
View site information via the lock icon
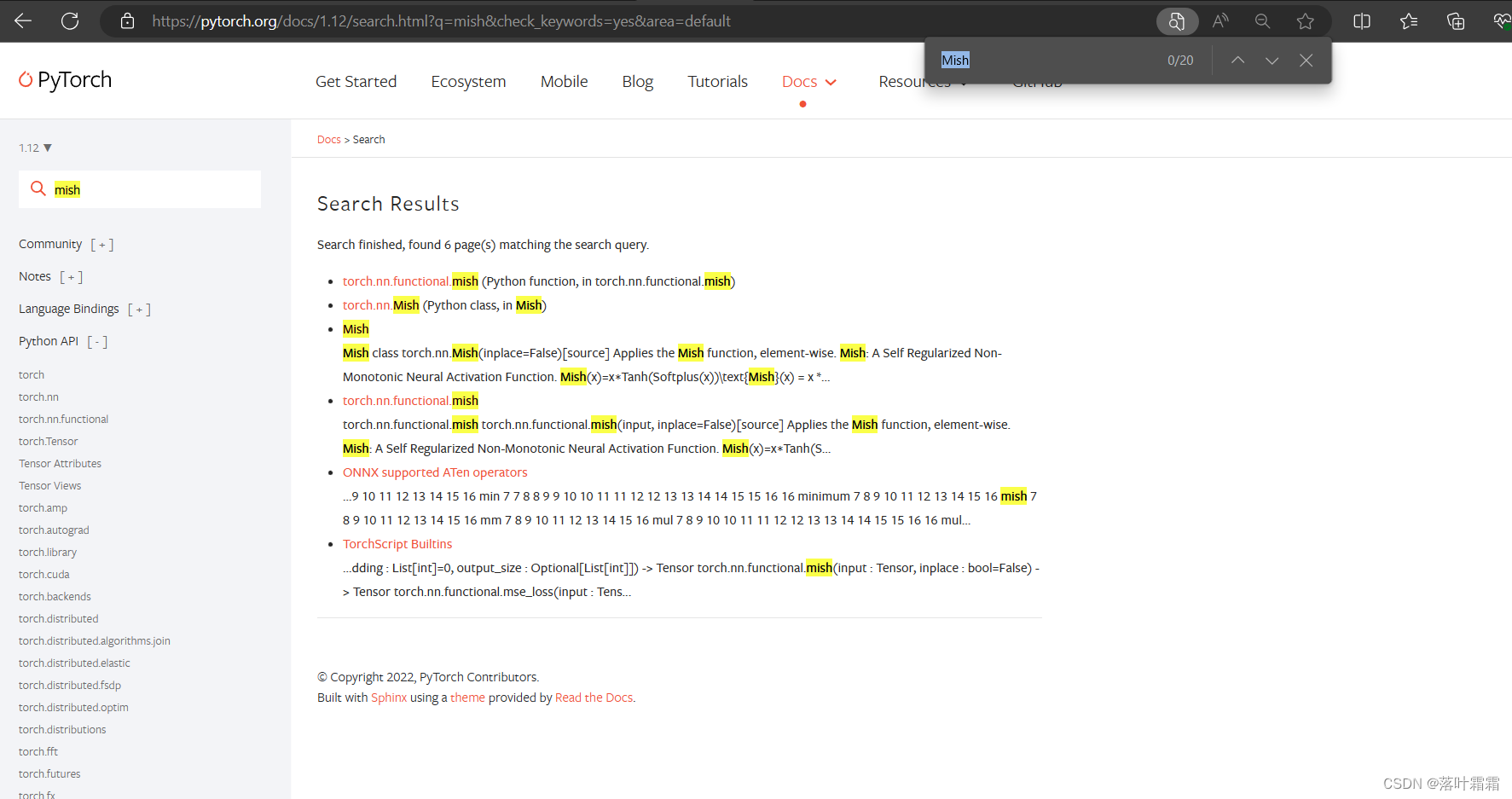(x=126, y=21)
